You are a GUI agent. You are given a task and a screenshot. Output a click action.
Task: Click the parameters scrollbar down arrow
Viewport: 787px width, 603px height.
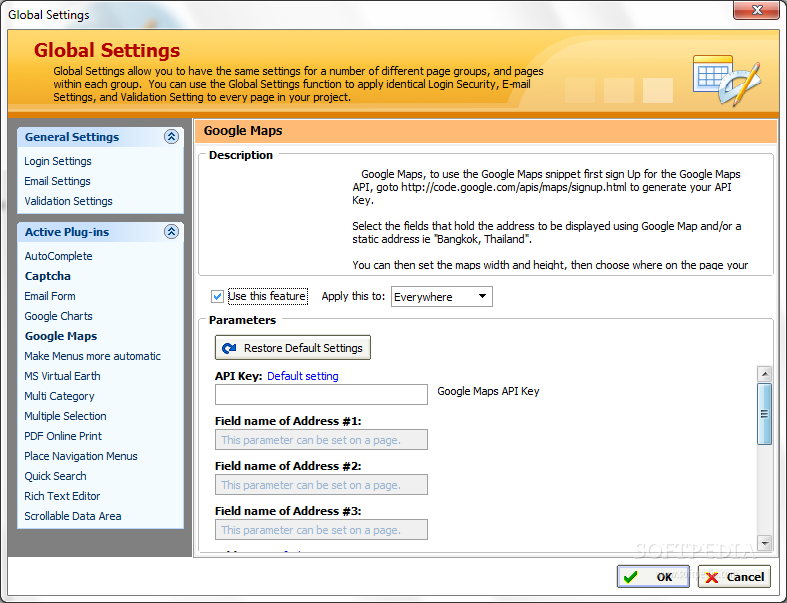(764, 543)
